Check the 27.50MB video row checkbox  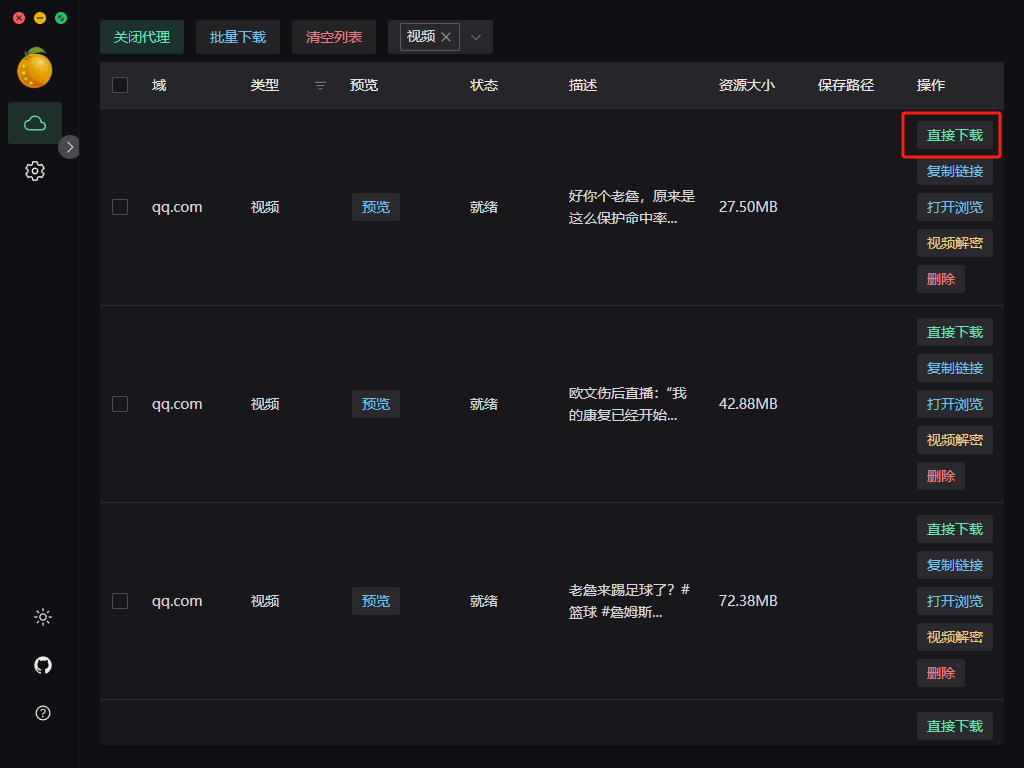tap(120, 207)
